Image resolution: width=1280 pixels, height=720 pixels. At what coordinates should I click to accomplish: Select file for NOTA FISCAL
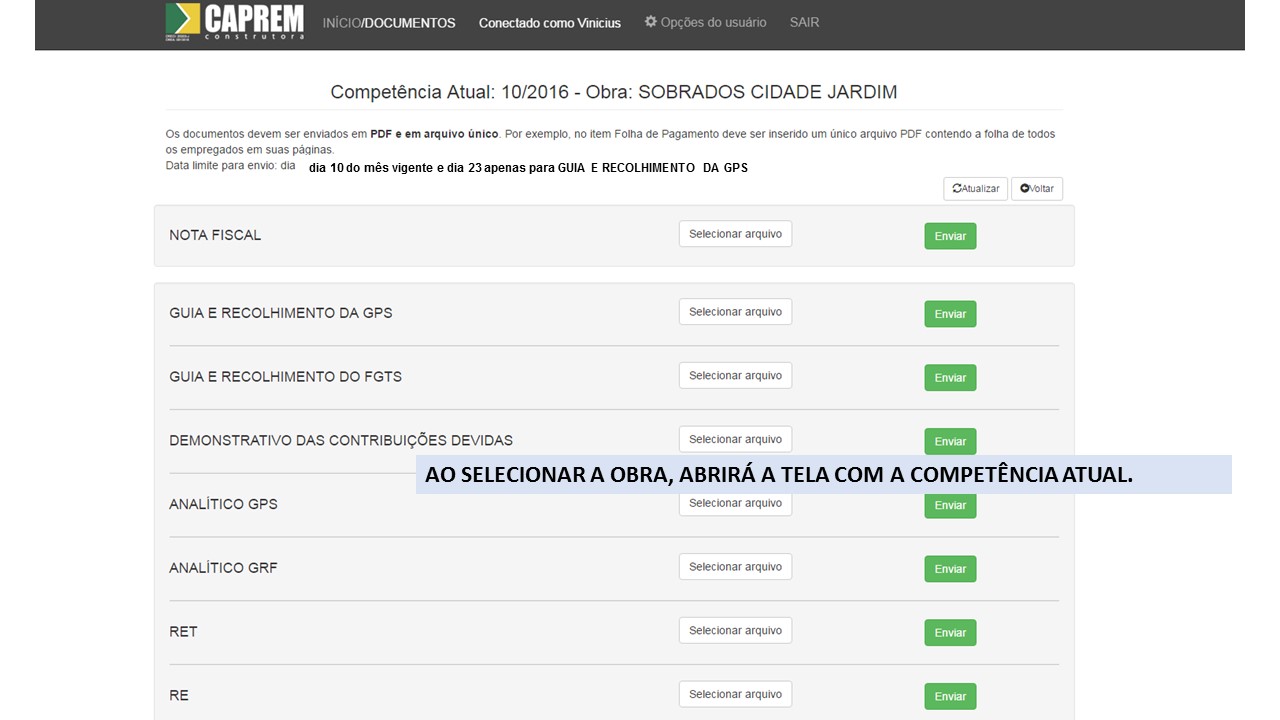coord(735,234)
